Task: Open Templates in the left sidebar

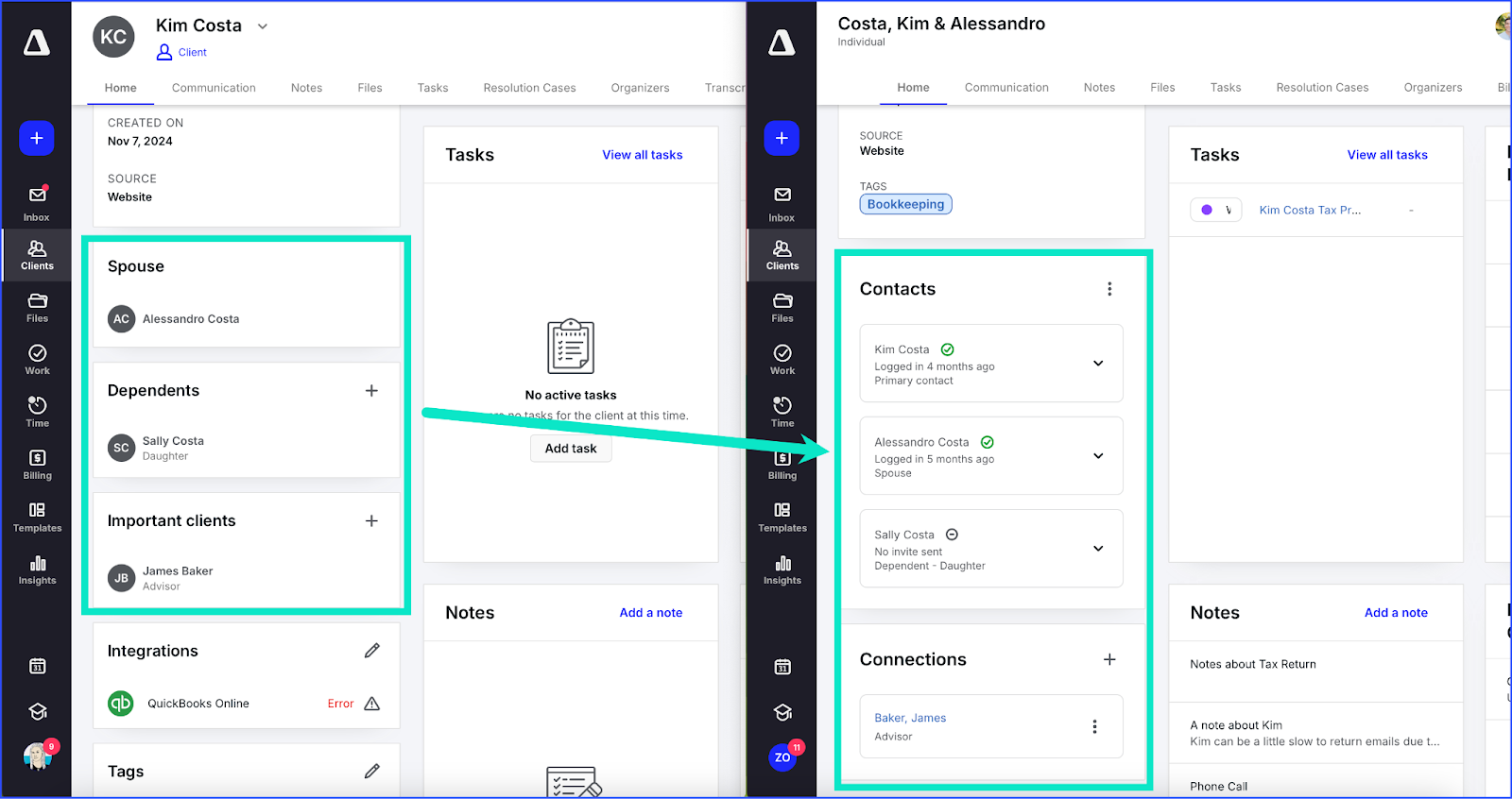Action: click(x=37, y=516)
